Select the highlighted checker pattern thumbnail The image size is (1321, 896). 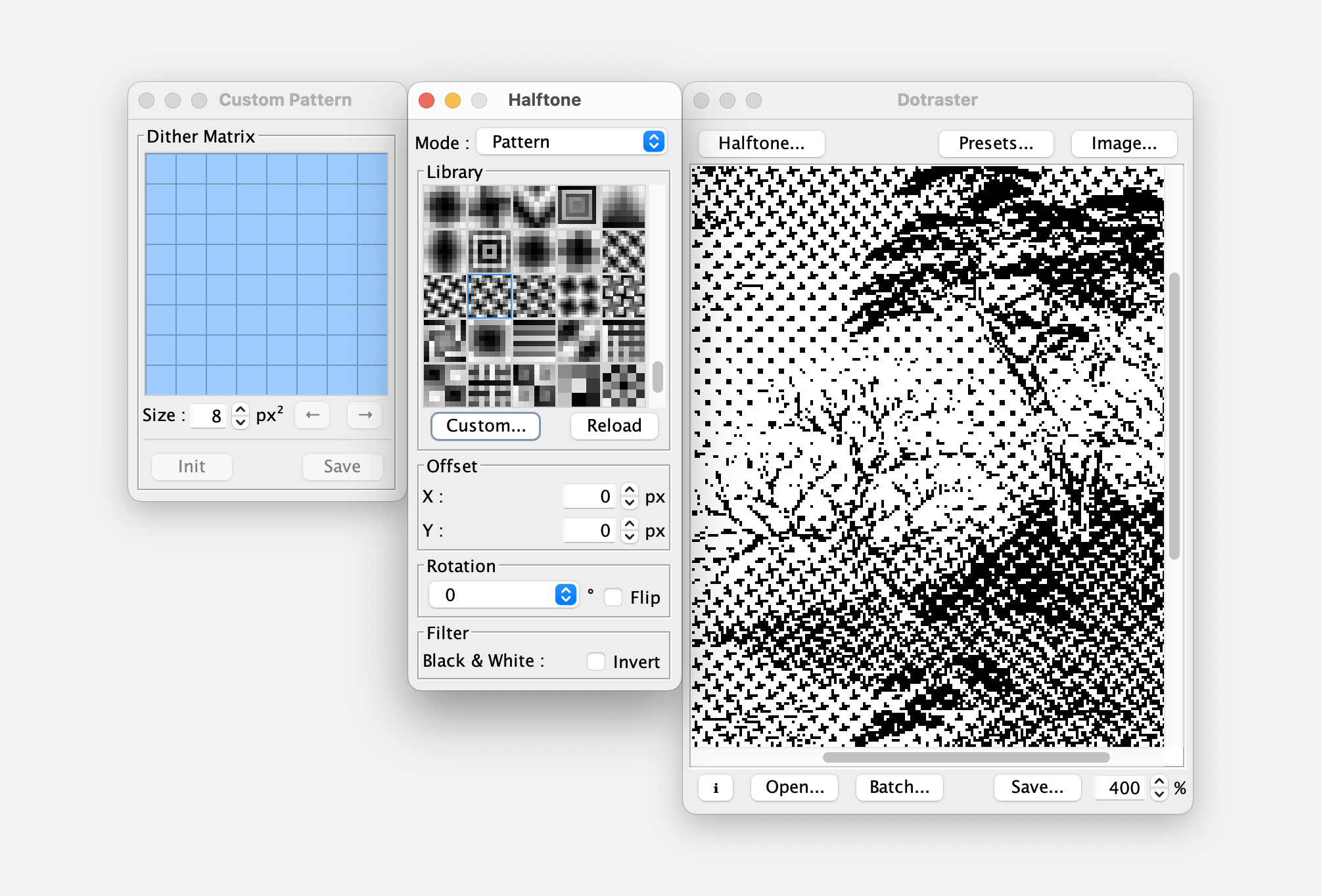point(490,296)
